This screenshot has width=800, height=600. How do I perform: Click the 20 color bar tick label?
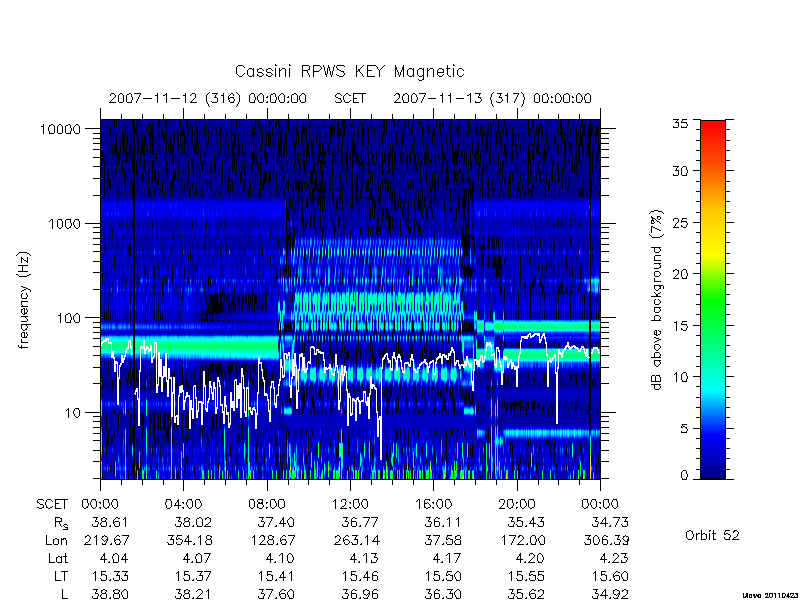point(680,274)
